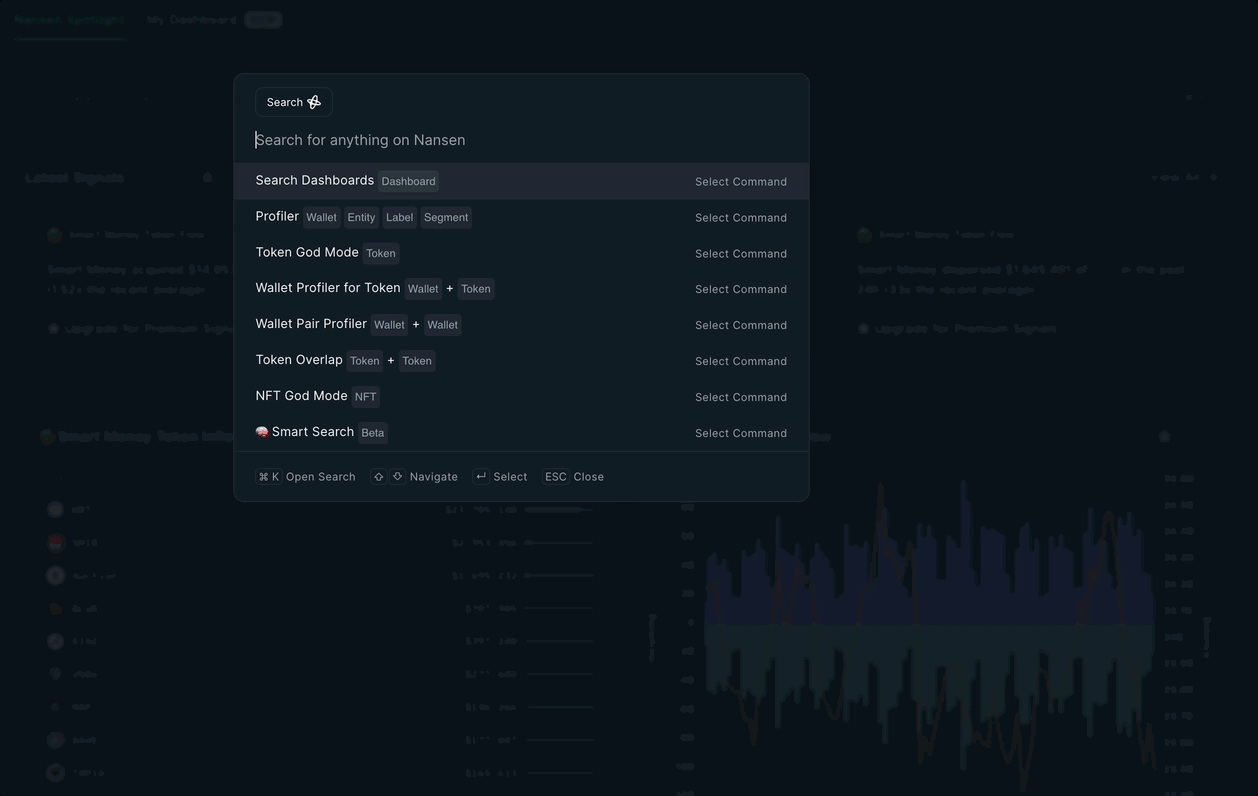Click 'Select Command' on the Smart Search row
1258x796 pixels.
coord(741,434)
